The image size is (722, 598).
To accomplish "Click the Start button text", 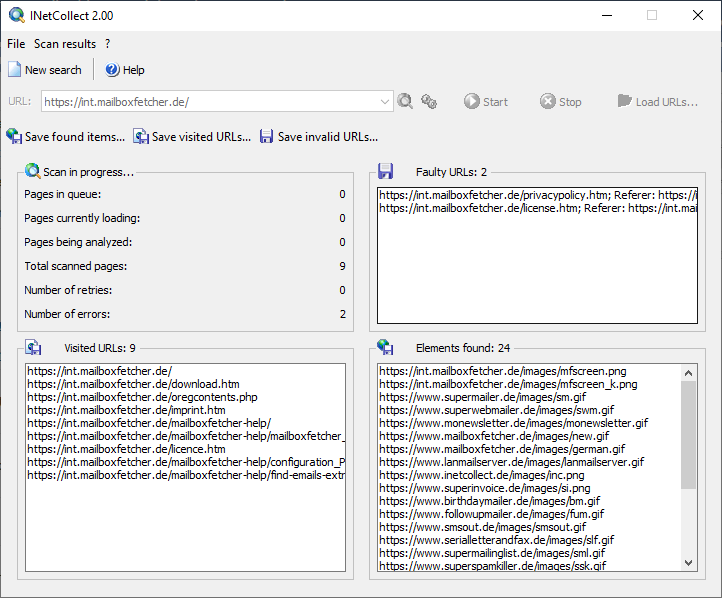I will point(495,102).
